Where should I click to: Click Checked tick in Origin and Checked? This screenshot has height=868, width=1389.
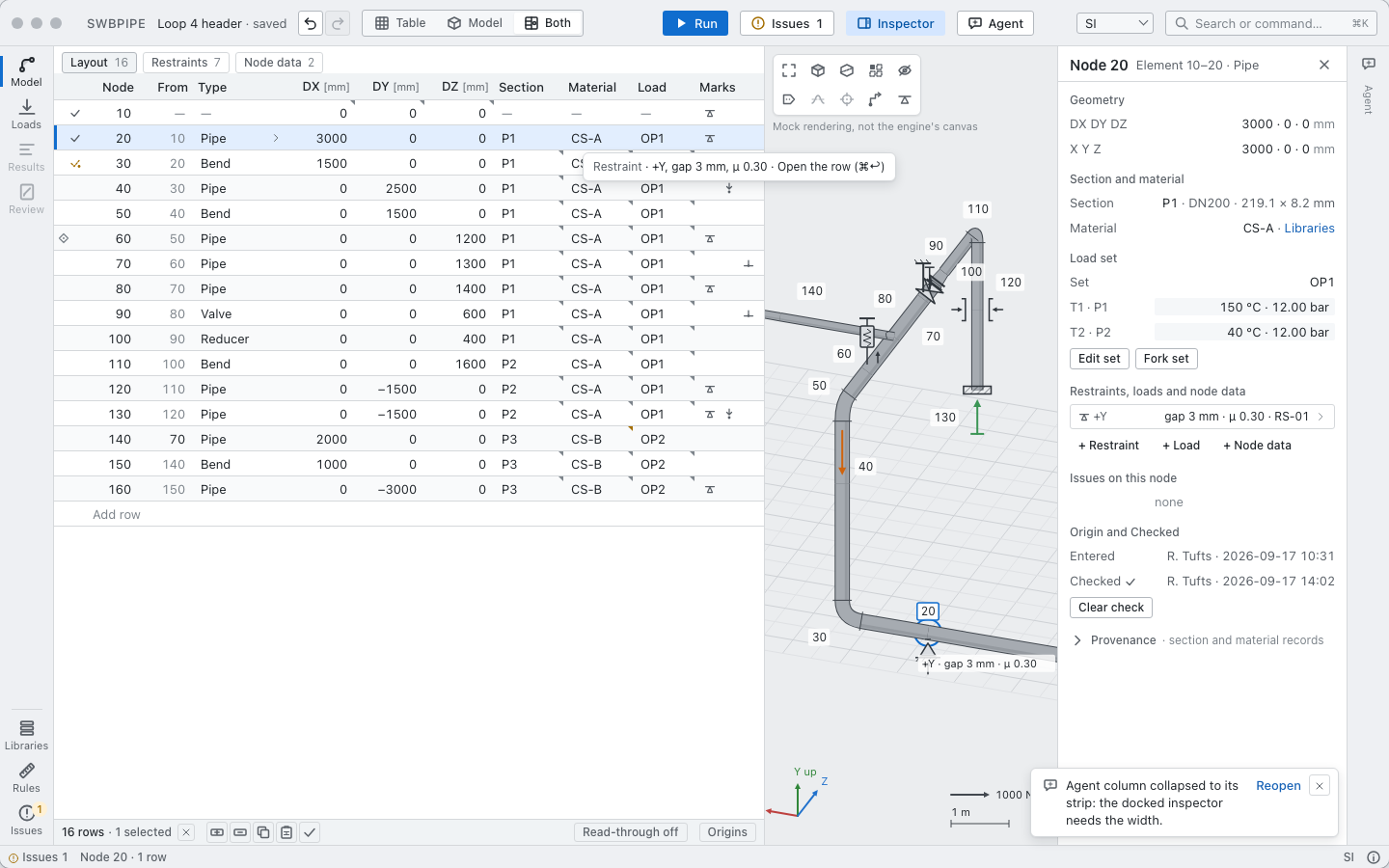pos(1130,582)
